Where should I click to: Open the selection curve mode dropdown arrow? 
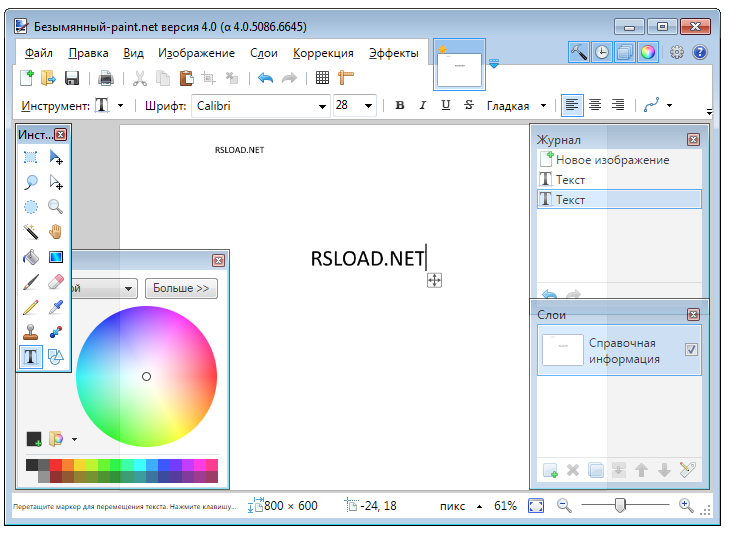coord(669,106)
